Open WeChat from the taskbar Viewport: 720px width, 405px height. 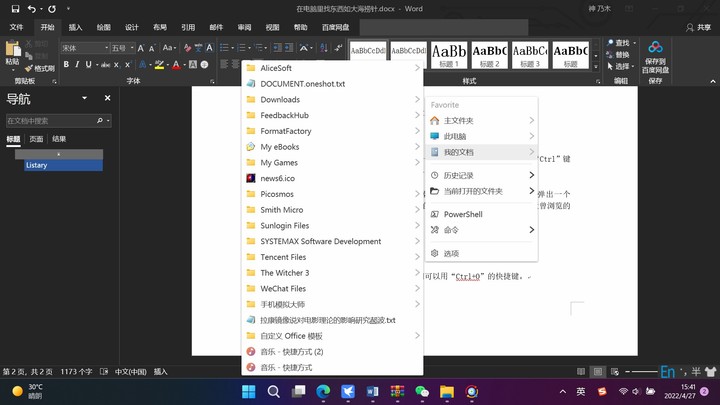(x=422, y=392)
